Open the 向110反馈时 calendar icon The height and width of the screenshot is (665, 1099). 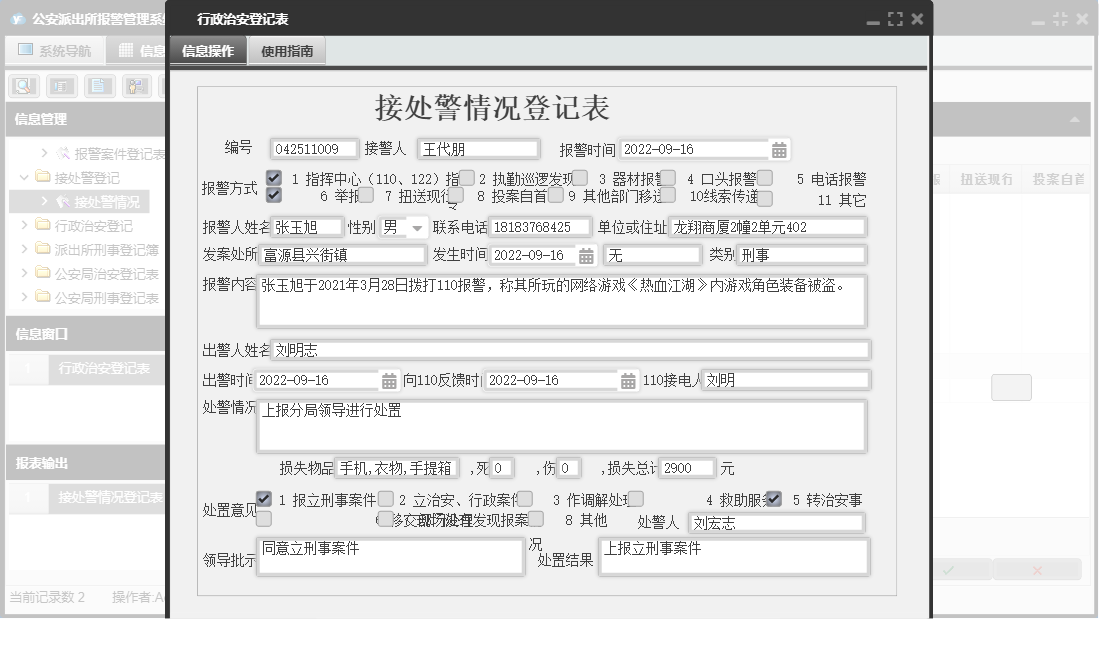coord(629,380)
